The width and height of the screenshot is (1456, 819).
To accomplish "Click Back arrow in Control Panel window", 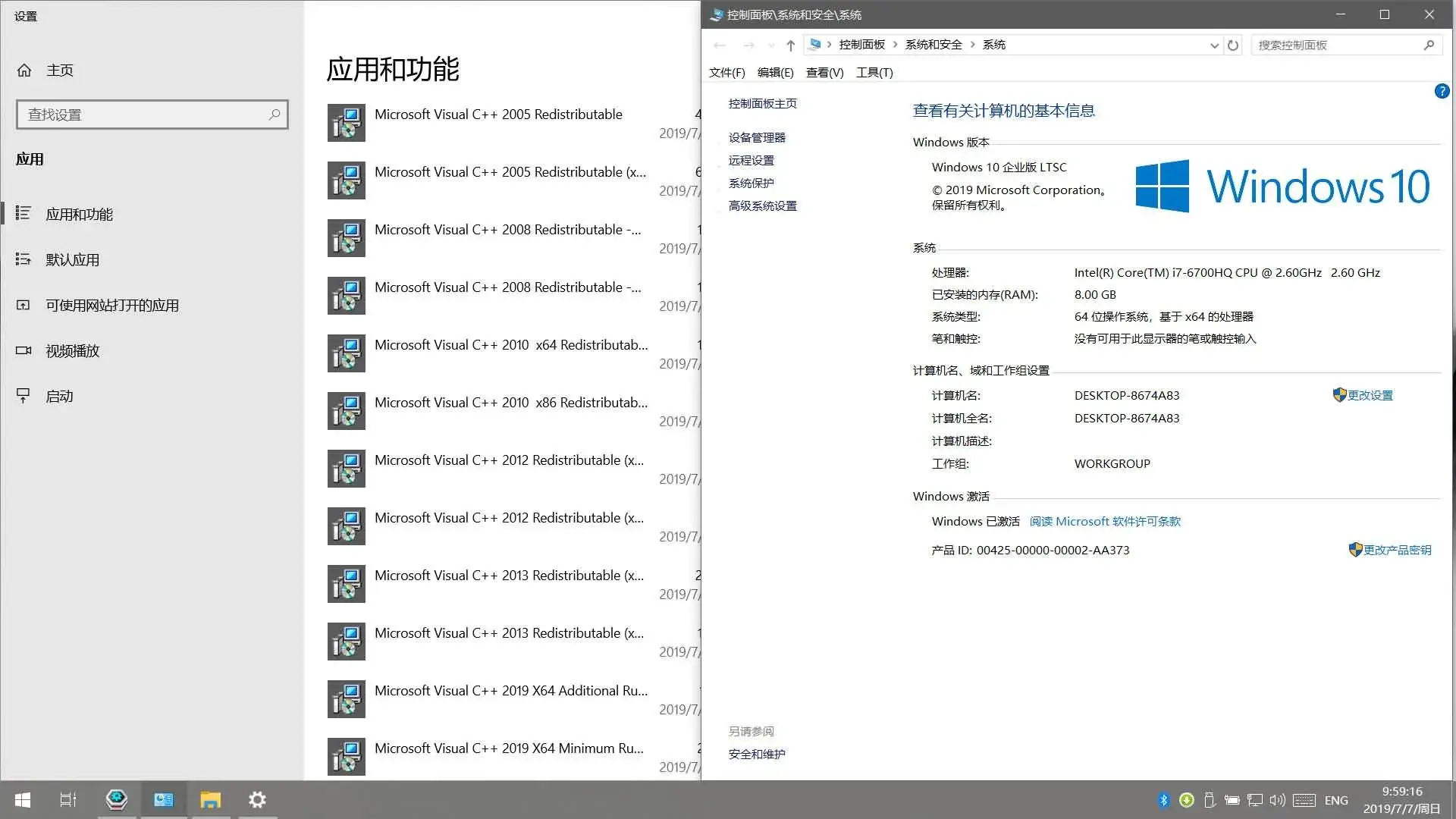I will tap(720, 45).
